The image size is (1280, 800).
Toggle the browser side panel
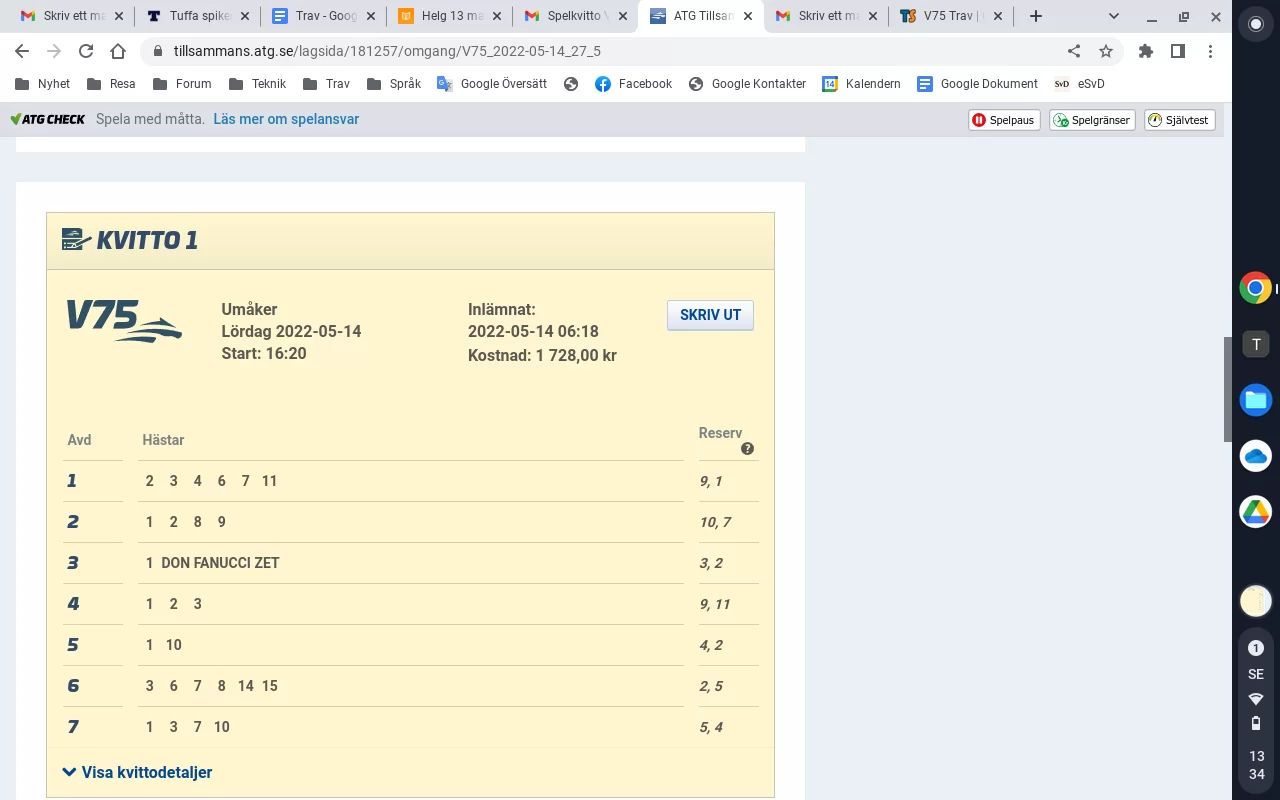click(1178, 51)
